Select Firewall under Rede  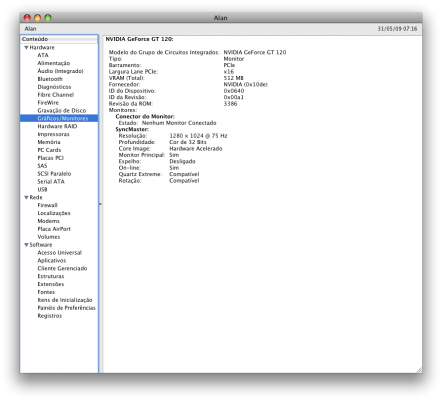(47, 205)
